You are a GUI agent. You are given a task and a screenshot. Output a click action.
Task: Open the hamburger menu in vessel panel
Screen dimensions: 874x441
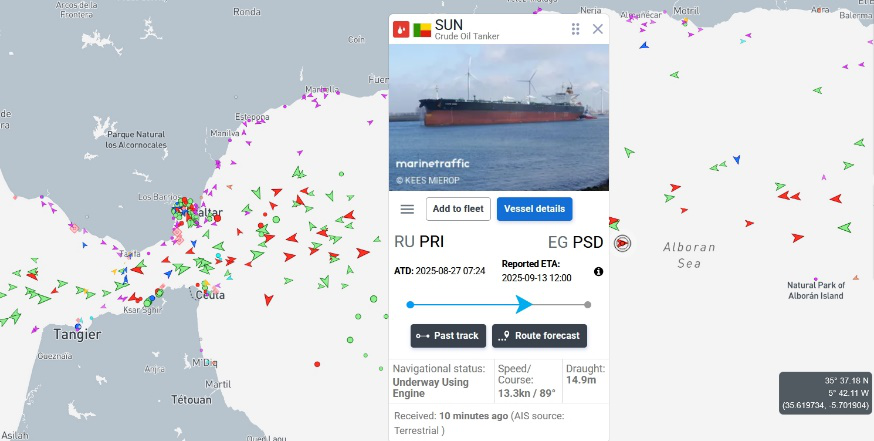click(407, 209)
